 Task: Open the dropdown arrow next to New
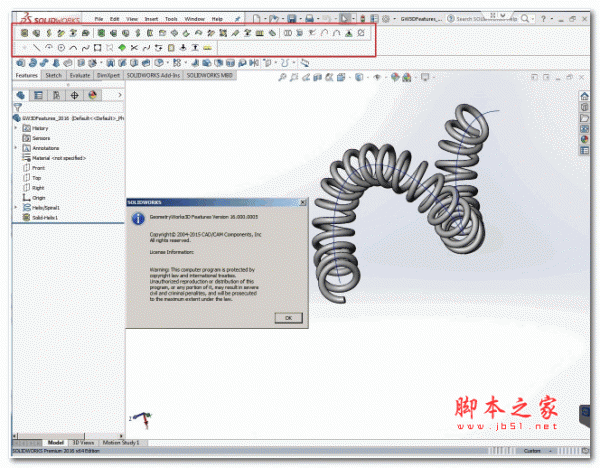pos(265,18)
